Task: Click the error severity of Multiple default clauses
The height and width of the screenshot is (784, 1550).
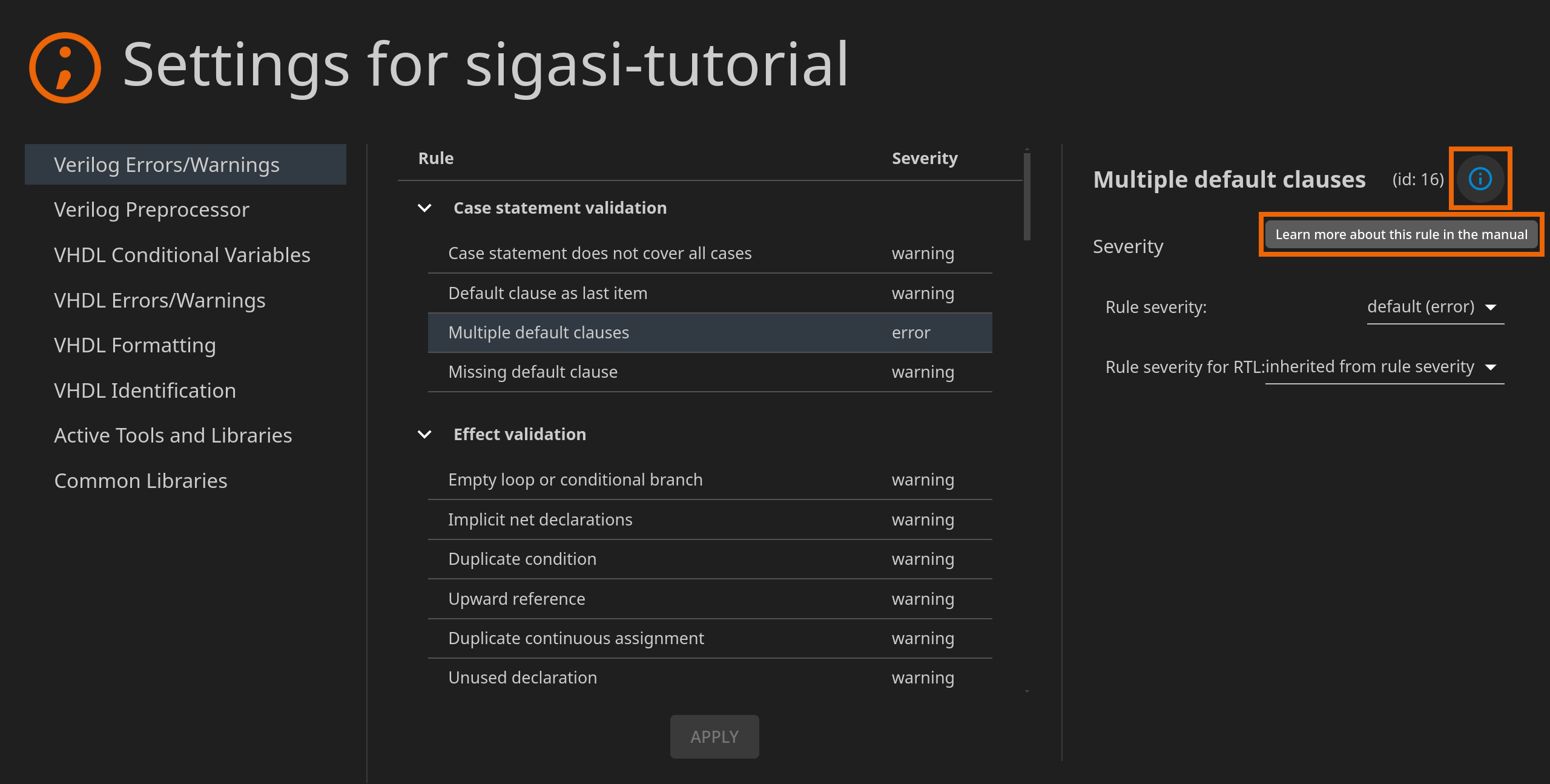Action: [911, 332]
